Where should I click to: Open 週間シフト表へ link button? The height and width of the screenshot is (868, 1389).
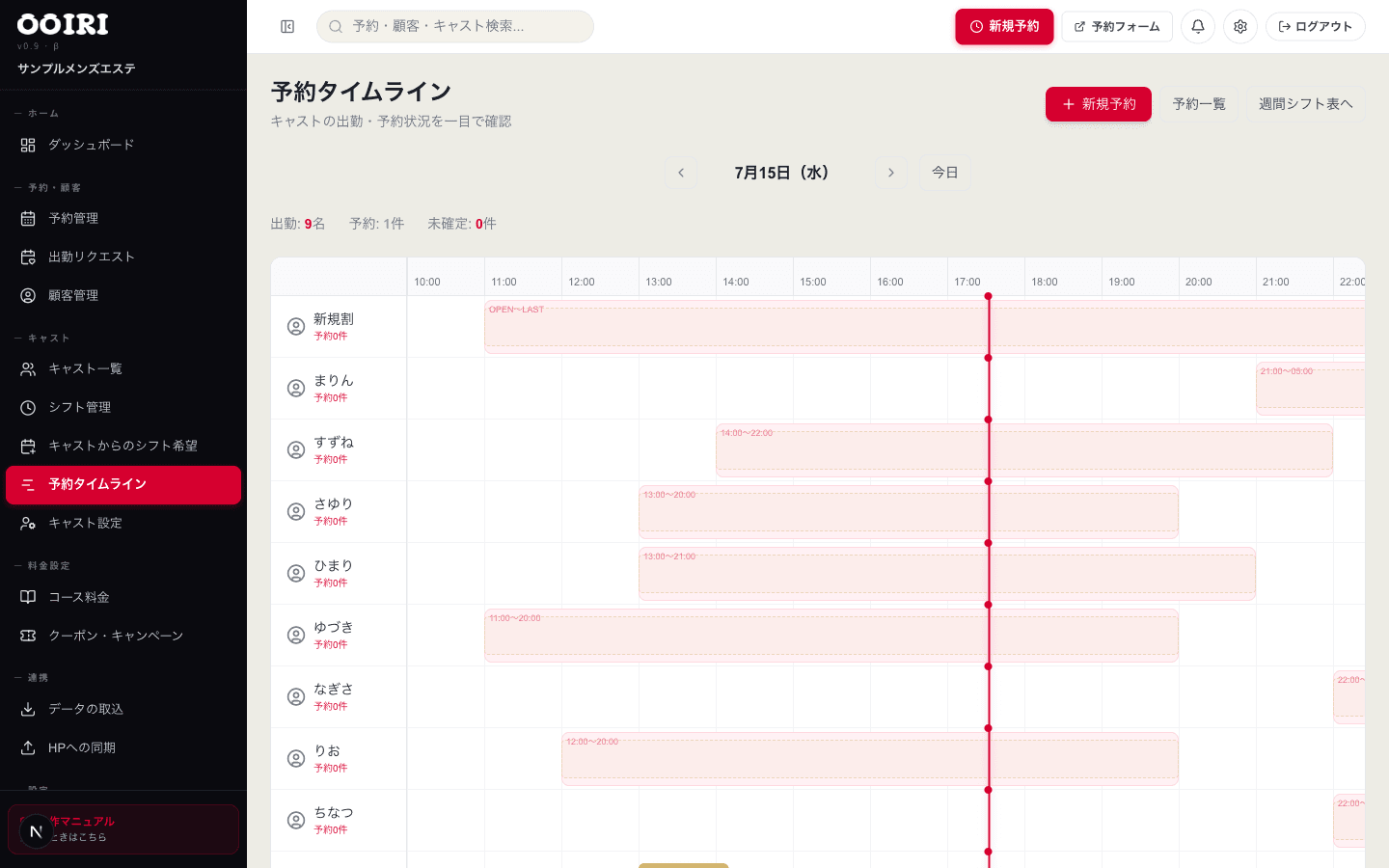[x=1305, y=104]
